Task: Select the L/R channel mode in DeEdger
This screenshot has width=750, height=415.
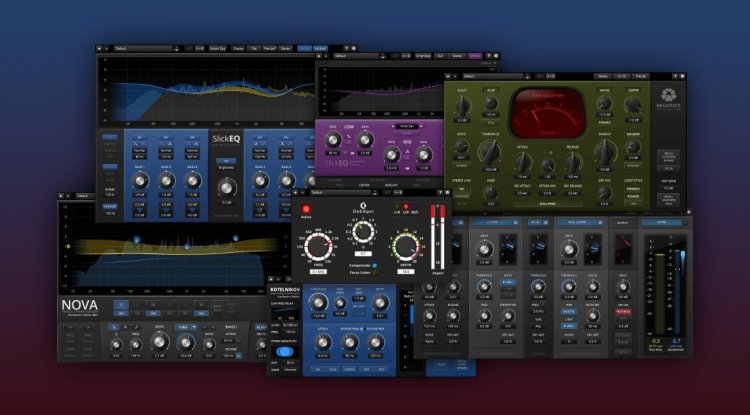Action: (406, 208)
